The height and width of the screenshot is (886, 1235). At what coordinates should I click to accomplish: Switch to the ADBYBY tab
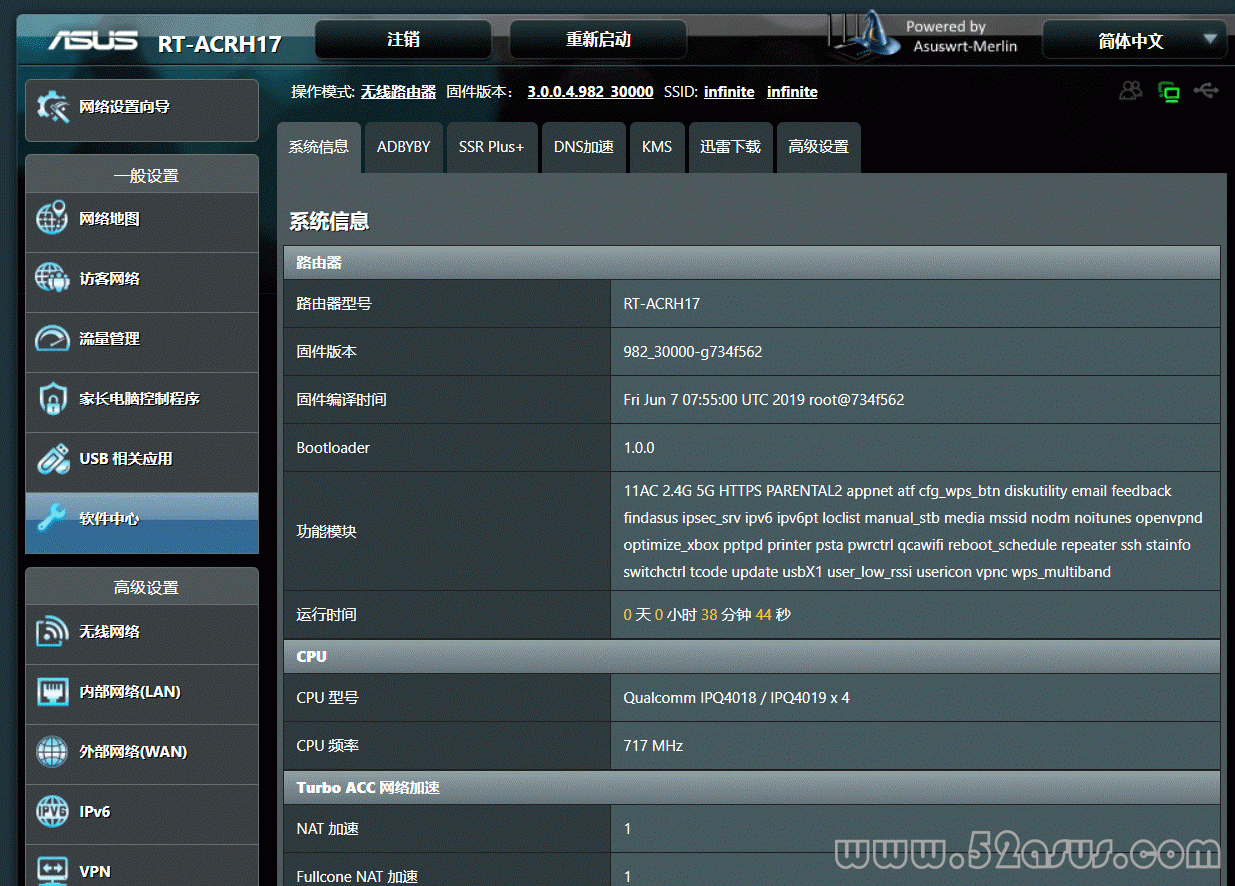pyautogui.click(x=404, y=147)
